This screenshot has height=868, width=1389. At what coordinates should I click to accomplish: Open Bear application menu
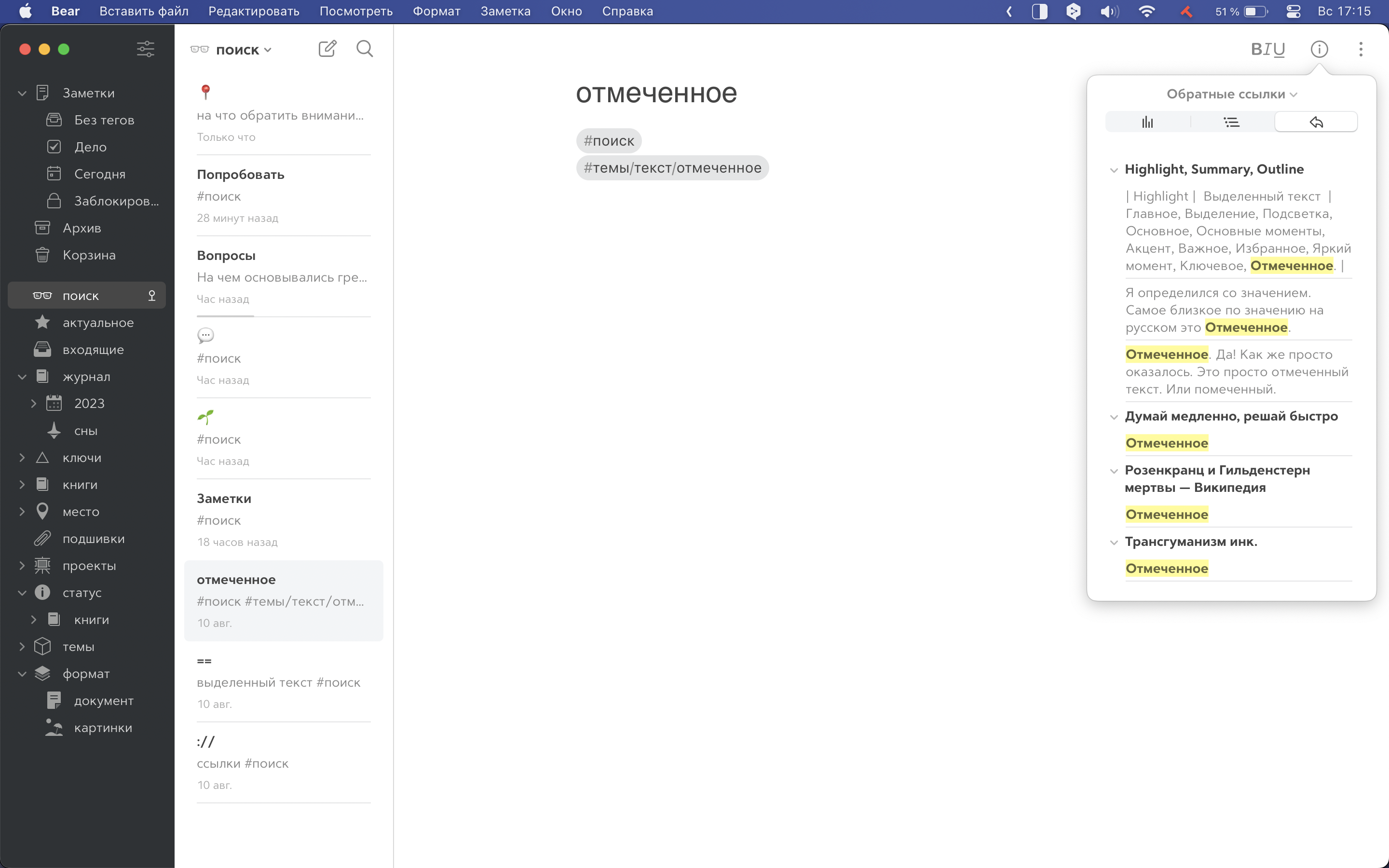(66, 12)
